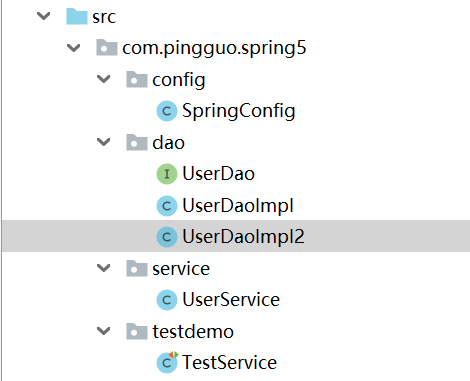Image resolution: width=470 pixels, height=381 pixels.
Task: Select the TestService file name
Action: 230,362
